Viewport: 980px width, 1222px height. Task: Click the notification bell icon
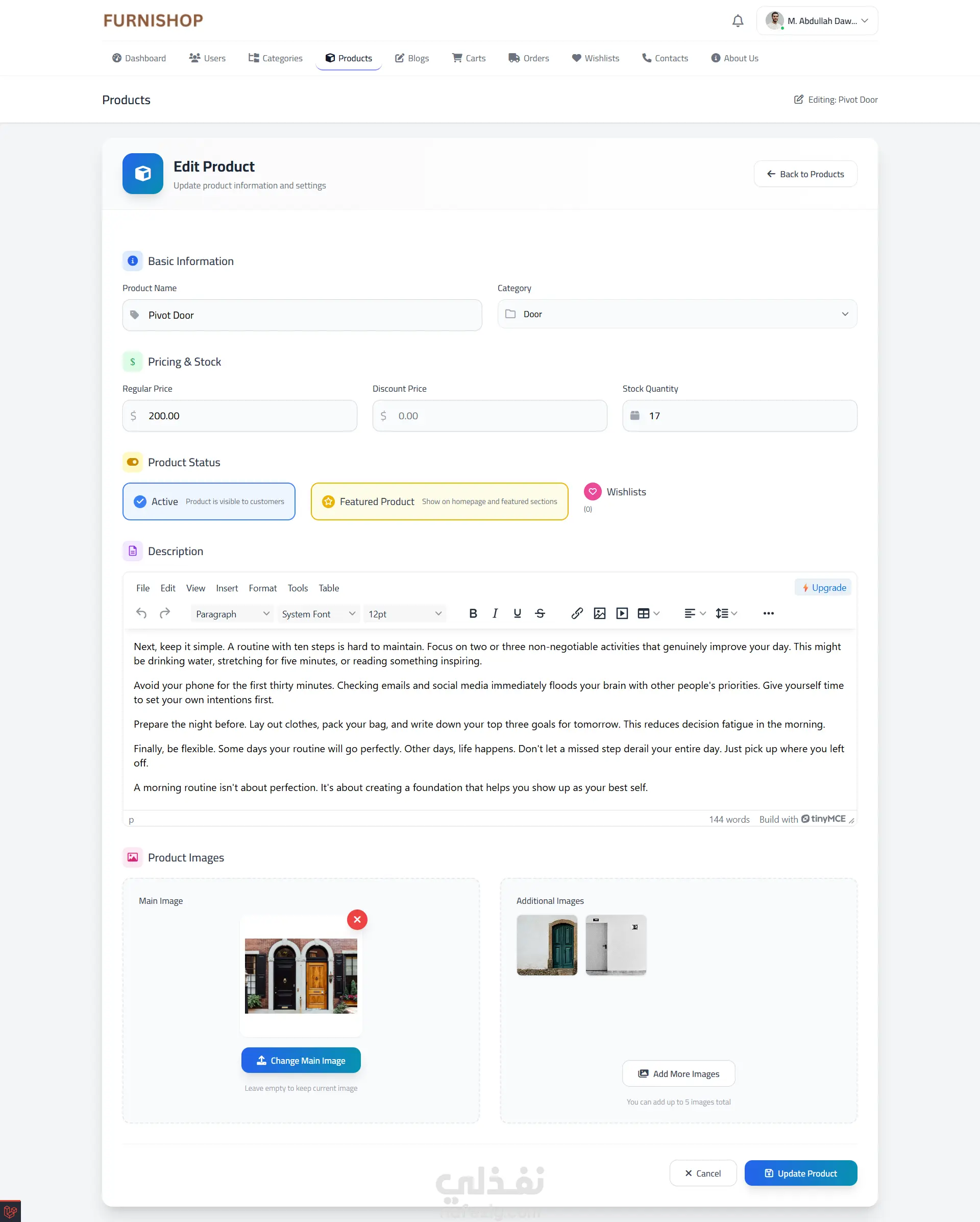pyautogui.click(x=738, y=21)
